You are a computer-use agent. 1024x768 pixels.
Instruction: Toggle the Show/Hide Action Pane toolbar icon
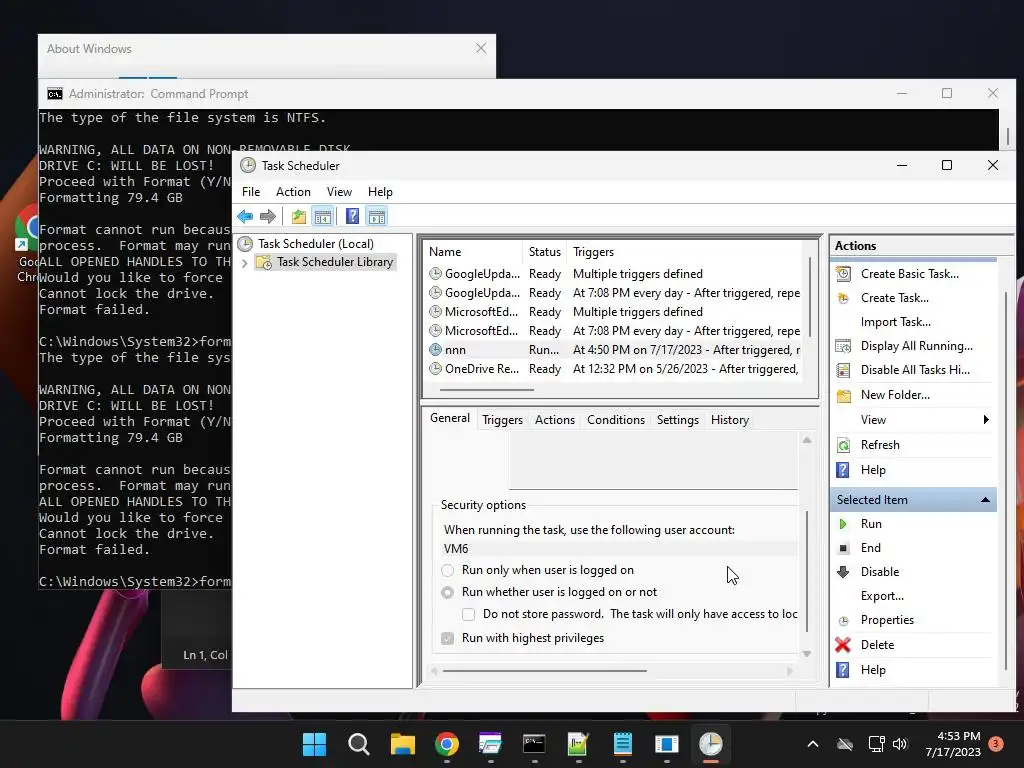tap(377, 216)
